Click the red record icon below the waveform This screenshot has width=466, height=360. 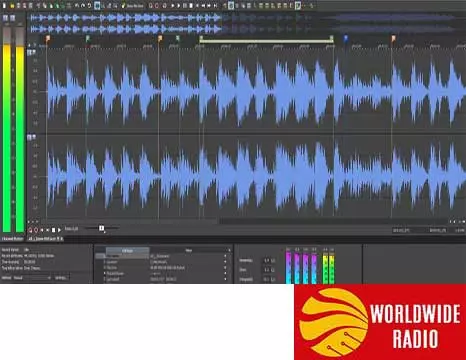pos(30,230)
